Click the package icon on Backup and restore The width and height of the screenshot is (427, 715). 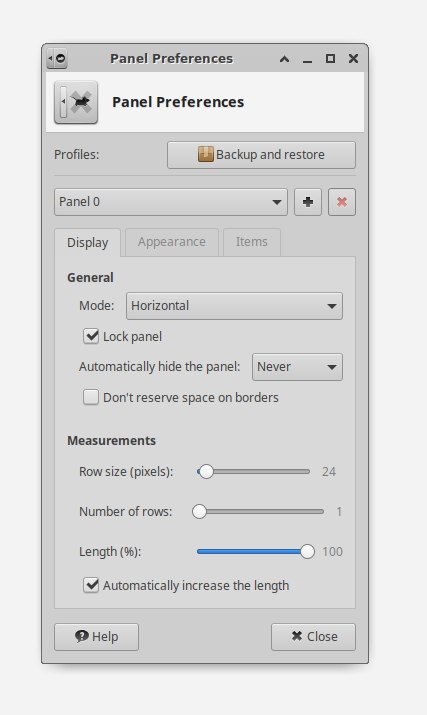(x=206, y=154)
